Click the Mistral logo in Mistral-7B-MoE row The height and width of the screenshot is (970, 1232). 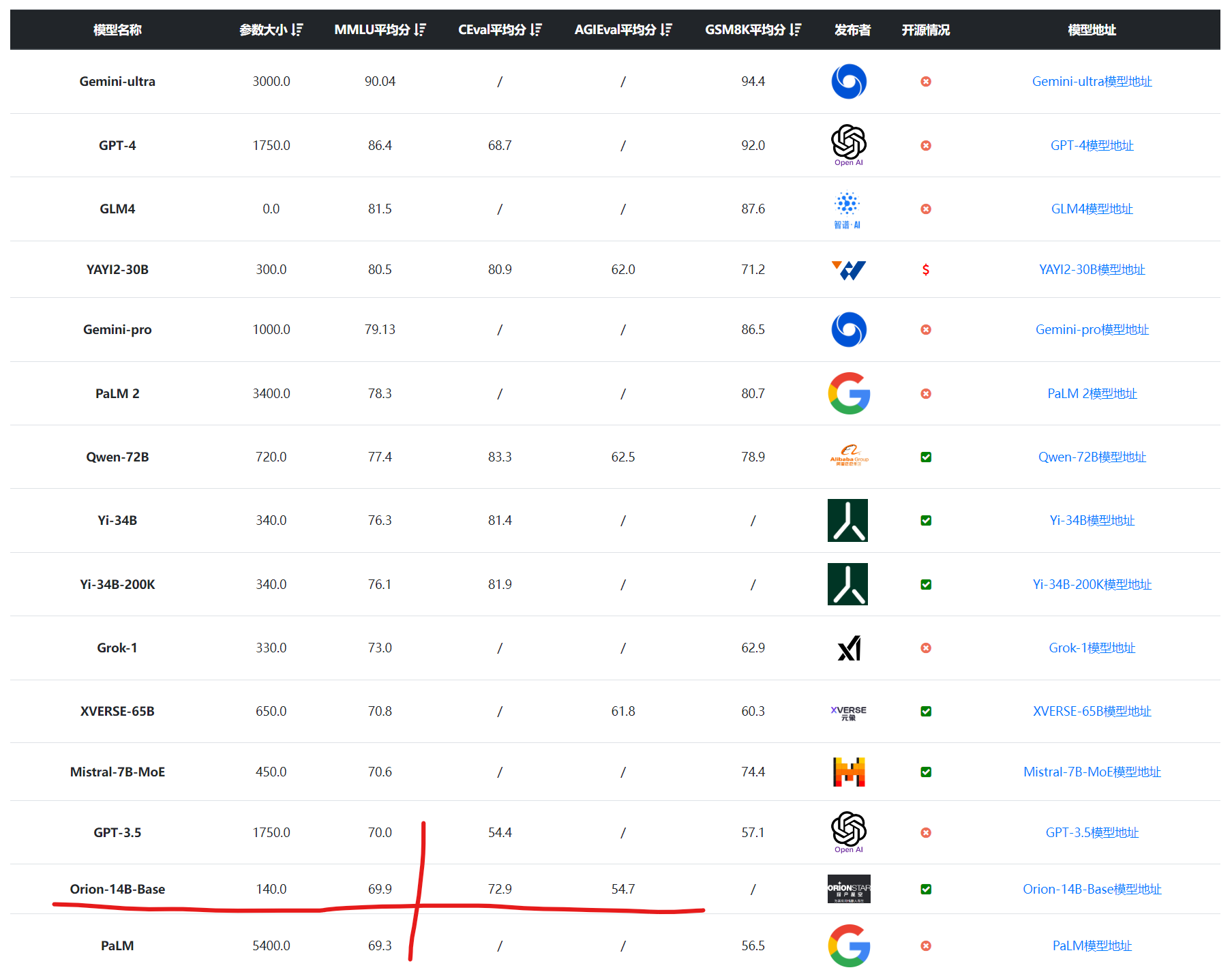coord(849,772)
